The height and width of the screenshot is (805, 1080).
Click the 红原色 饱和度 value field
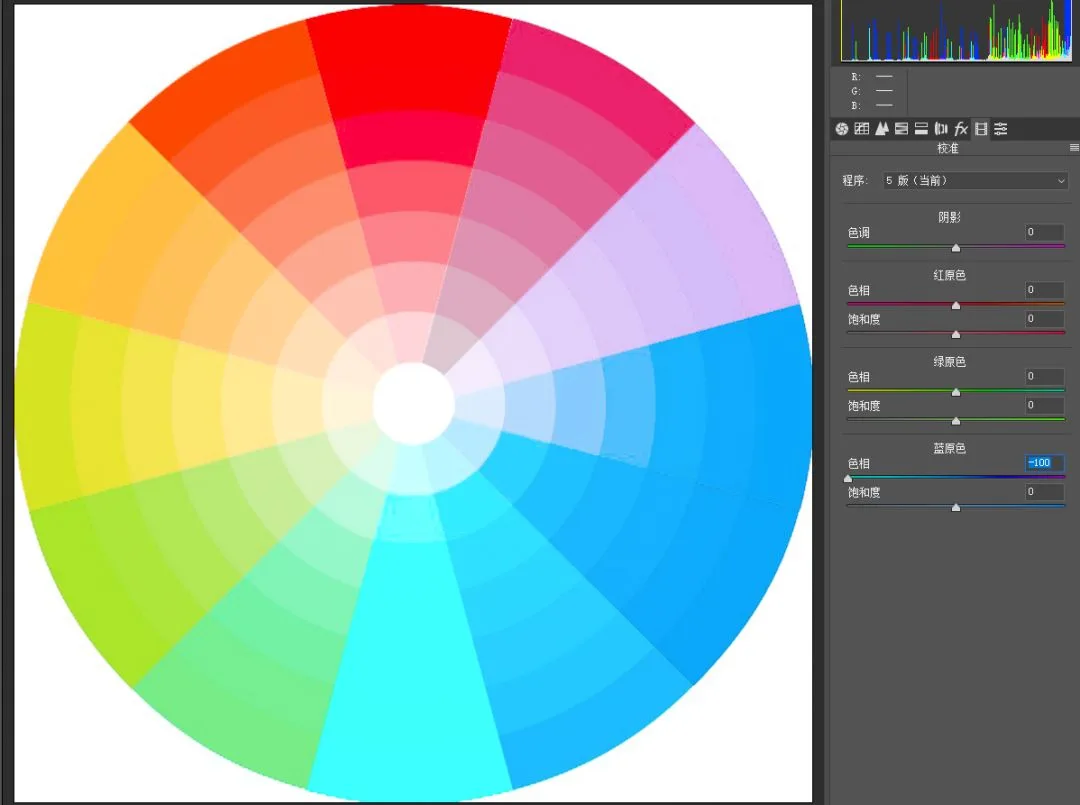pyautogui.click(x=1044, y=319)
